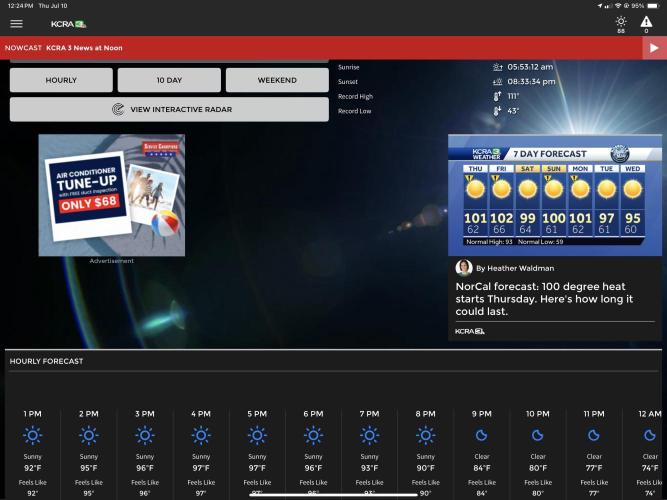This screenshot has height=500, width=667.
Task: Select By Heather Waldman byline
Action: click(x=515, y=268)
